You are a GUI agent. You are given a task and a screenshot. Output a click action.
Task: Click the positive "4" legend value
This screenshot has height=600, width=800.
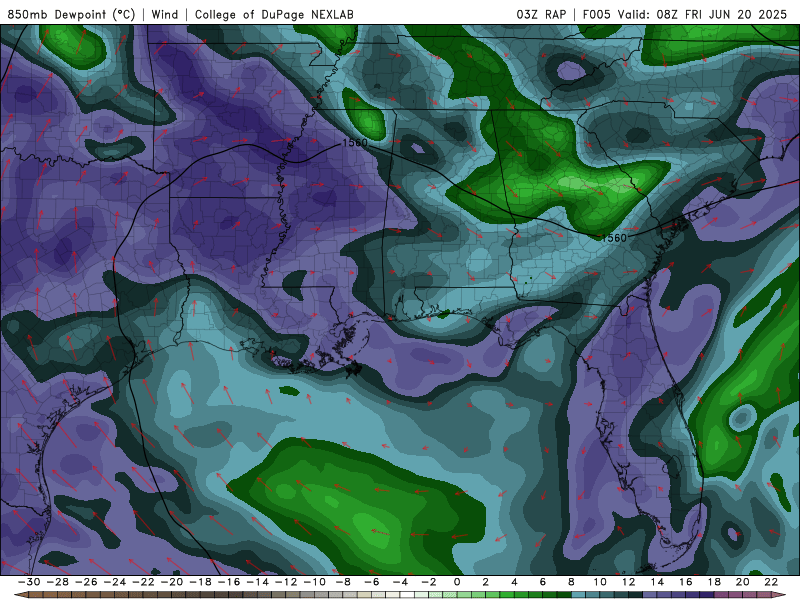coord(514,582)
